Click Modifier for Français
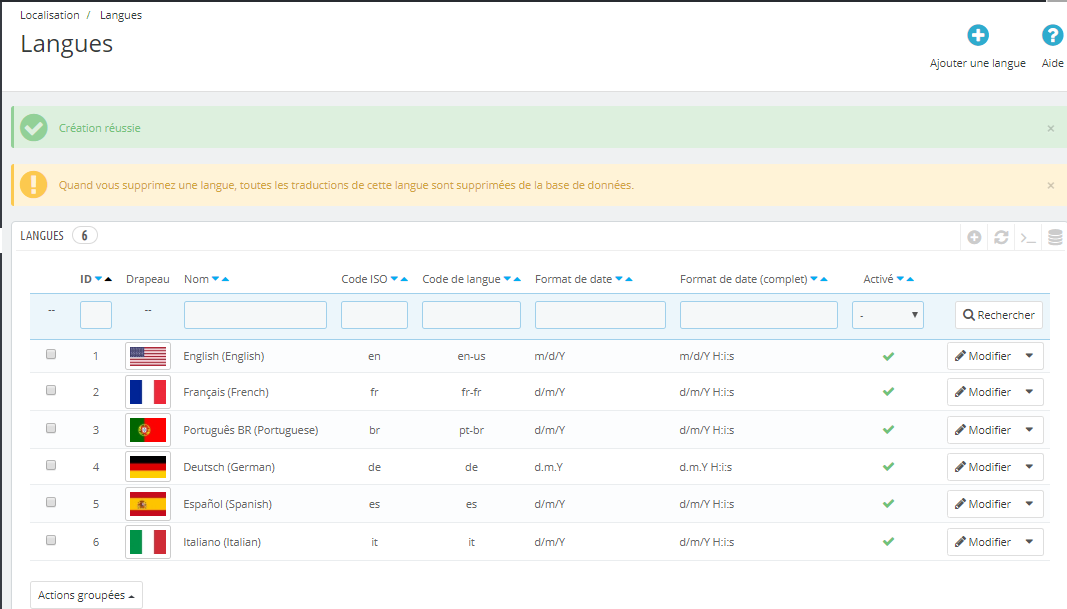Viewport: 1067px width, 609px height. [983, 392]
